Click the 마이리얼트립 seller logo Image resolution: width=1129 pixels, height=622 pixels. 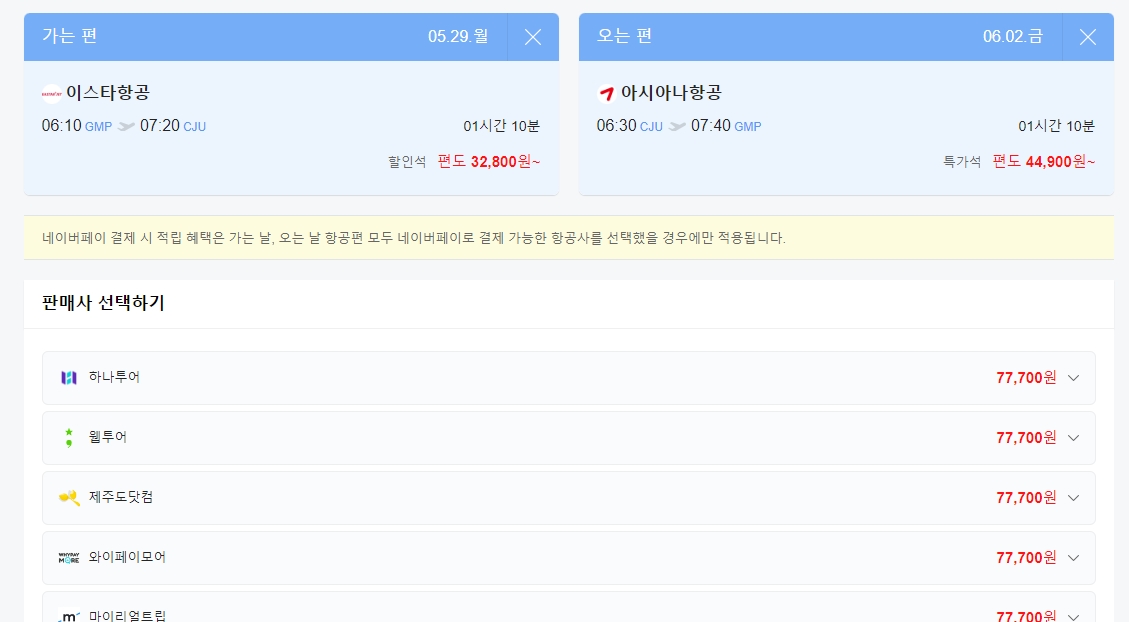click(x=68, y=614)
